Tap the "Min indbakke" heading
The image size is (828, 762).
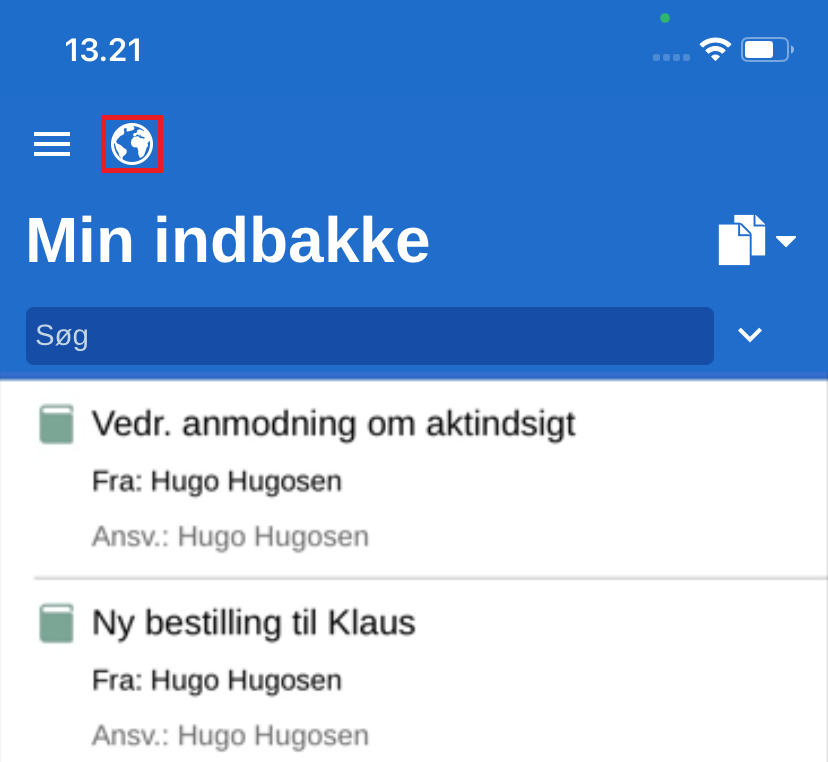coord(228,240)
